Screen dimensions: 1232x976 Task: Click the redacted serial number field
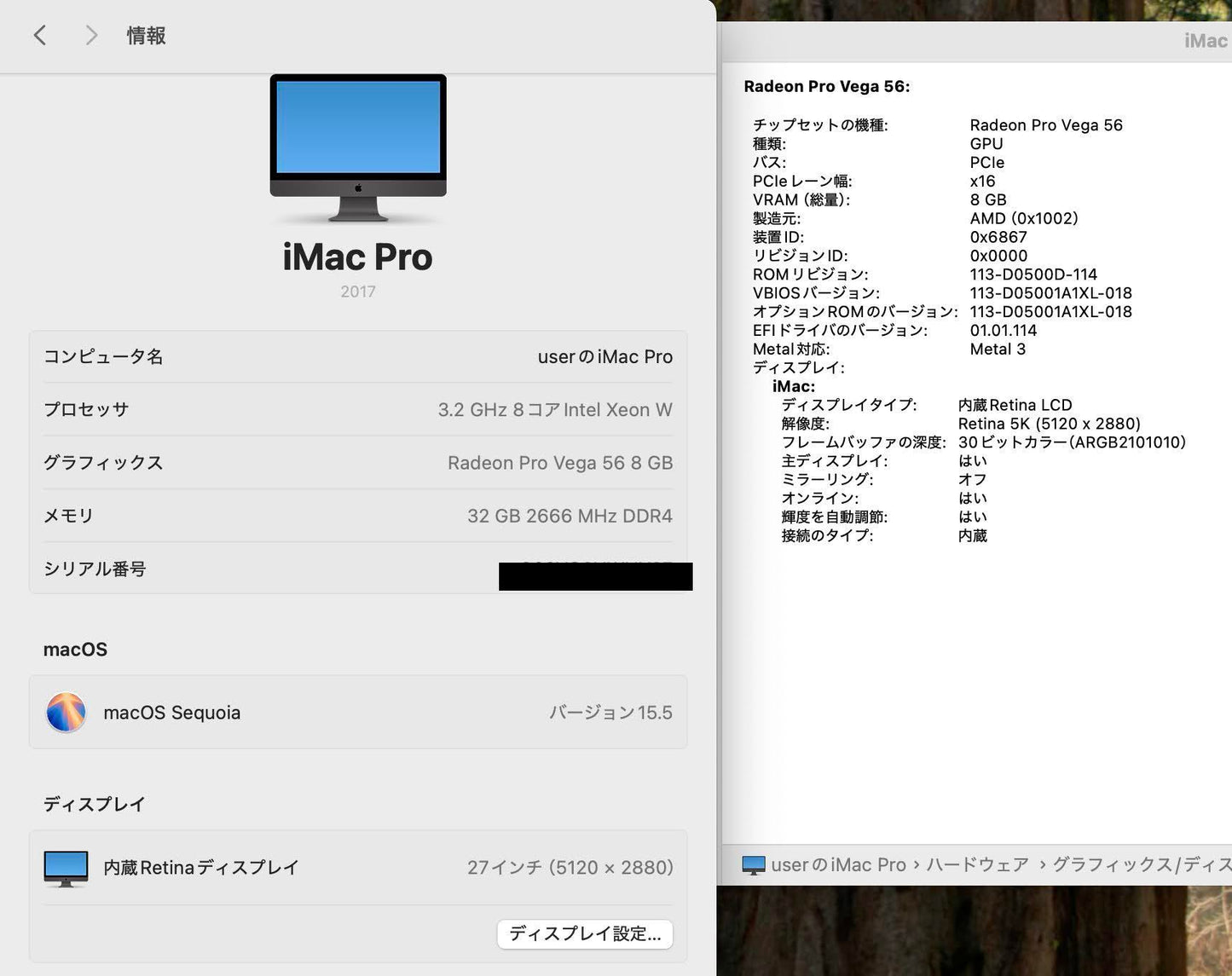(x=595, y=576)
